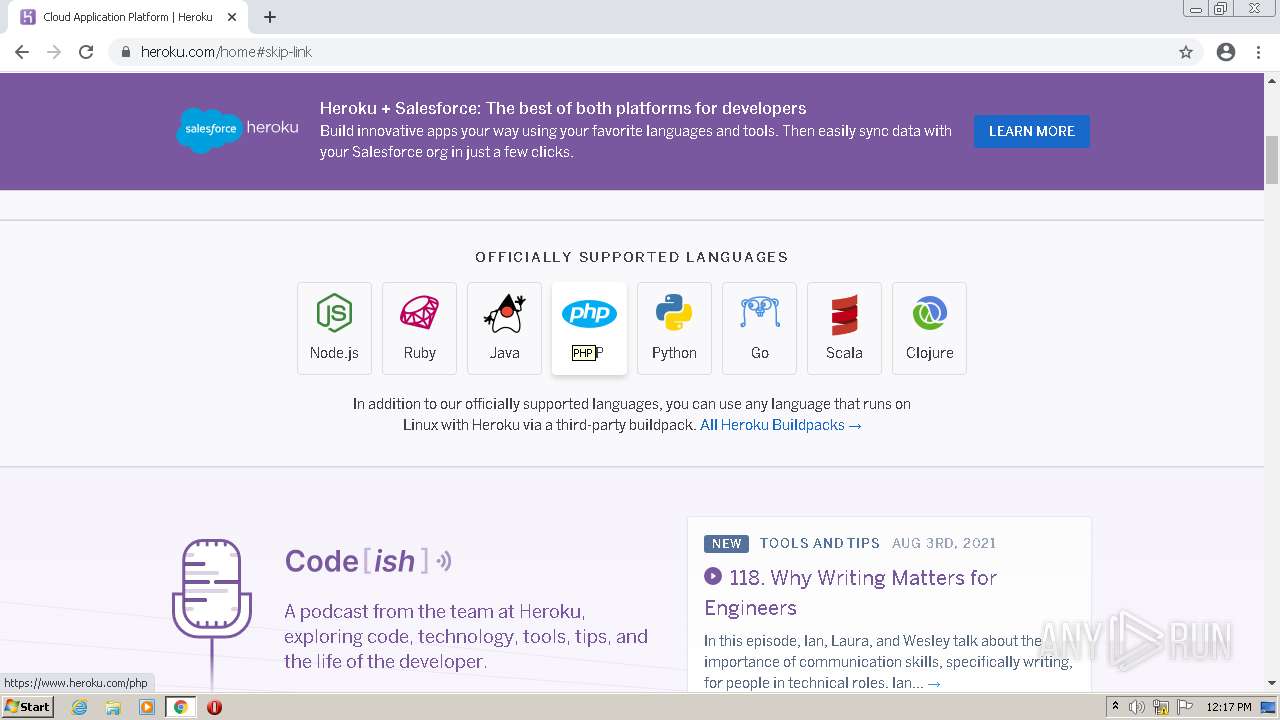The width and height of the screenshot is (1280, 720).
Task: Follow the arrow link after the episode description
Action: point(934,683)
